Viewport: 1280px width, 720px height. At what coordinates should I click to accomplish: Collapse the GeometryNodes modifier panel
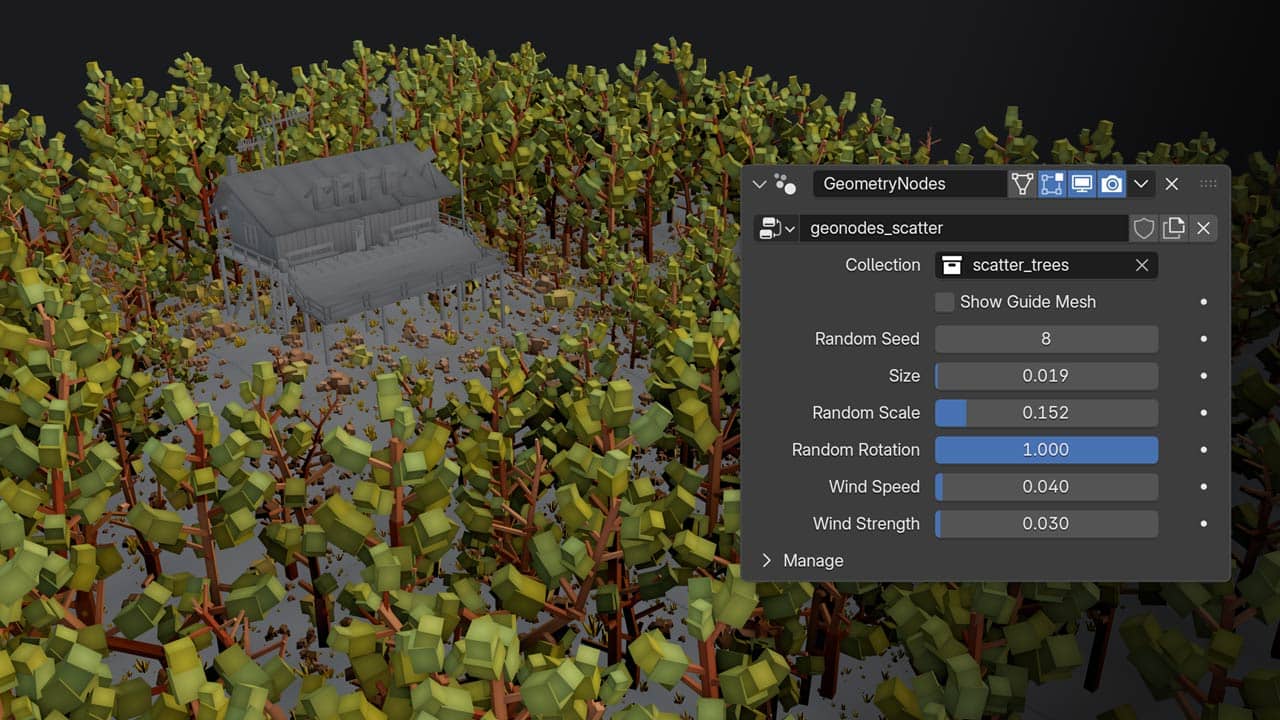click(759, 184)
